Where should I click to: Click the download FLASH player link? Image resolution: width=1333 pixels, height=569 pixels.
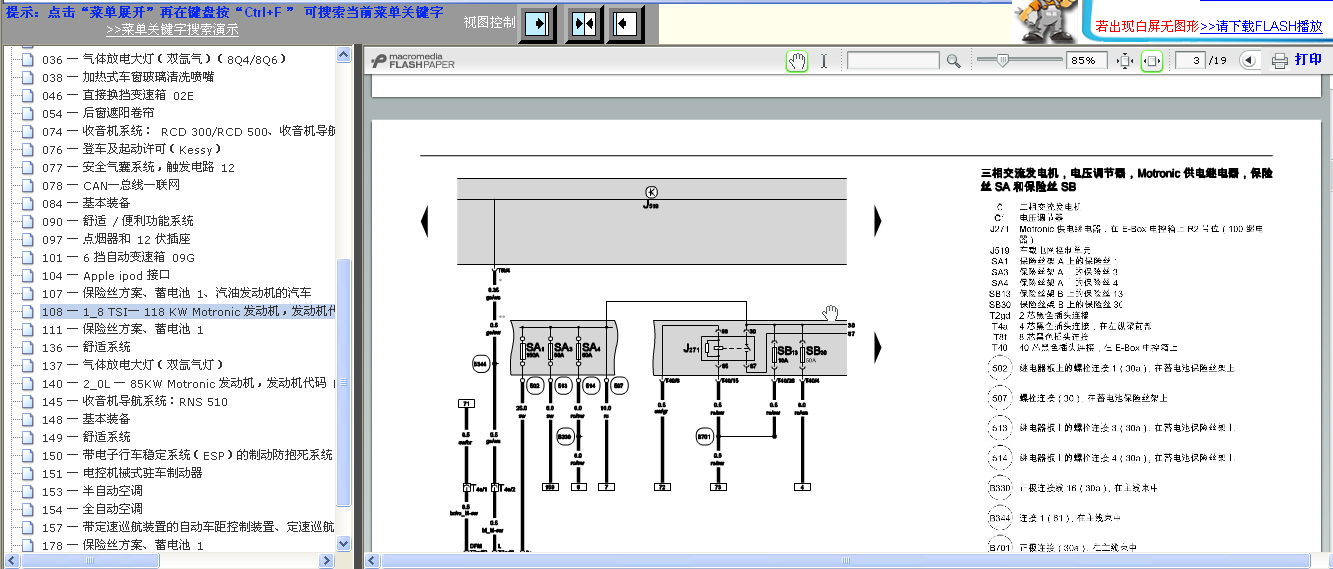tap(1260, 26)
